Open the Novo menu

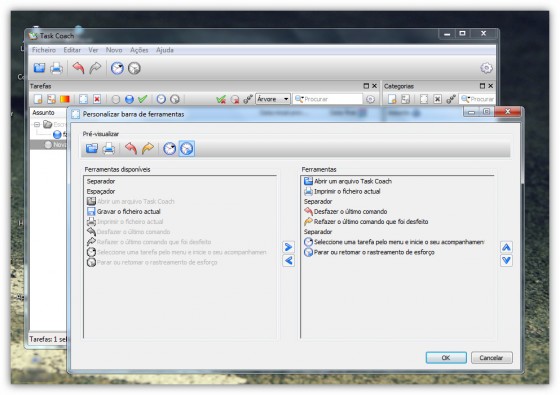(x=114, y=50)
